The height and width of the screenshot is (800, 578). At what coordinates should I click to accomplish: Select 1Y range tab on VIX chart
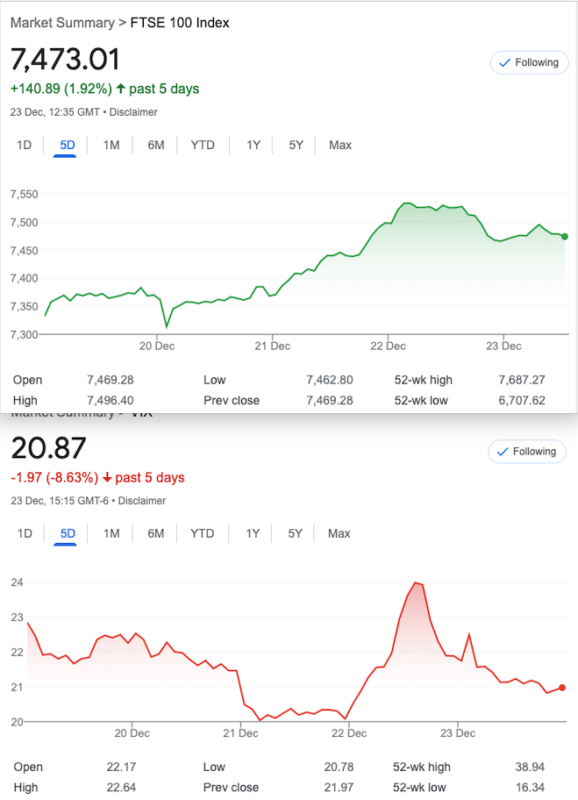pyautogui.click(x=253, y=534)
